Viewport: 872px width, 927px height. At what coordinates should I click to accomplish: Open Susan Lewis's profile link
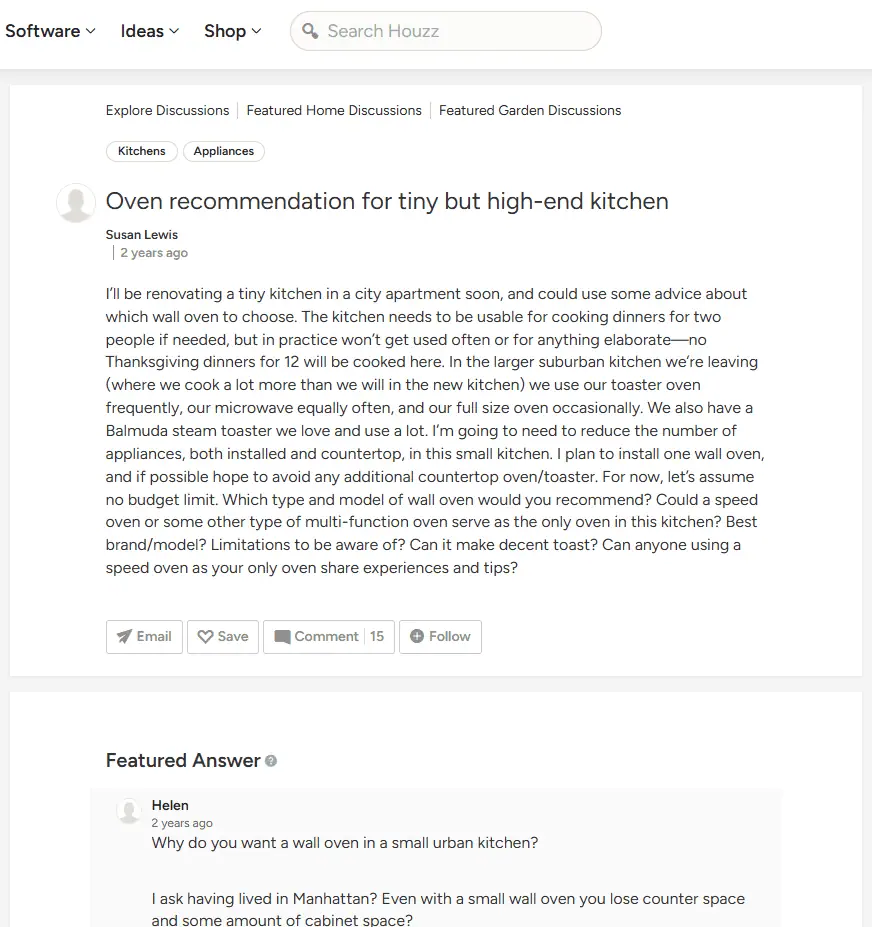pos(142,235)
